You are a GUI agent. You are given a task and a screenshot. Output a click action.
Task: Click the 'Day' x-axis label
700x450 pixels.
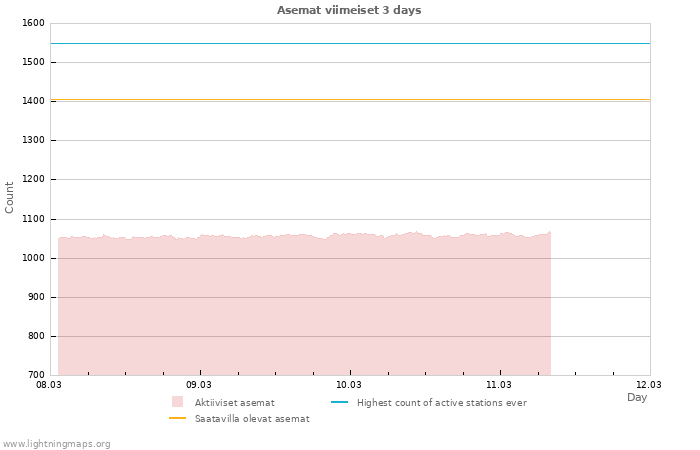[637, 397]
